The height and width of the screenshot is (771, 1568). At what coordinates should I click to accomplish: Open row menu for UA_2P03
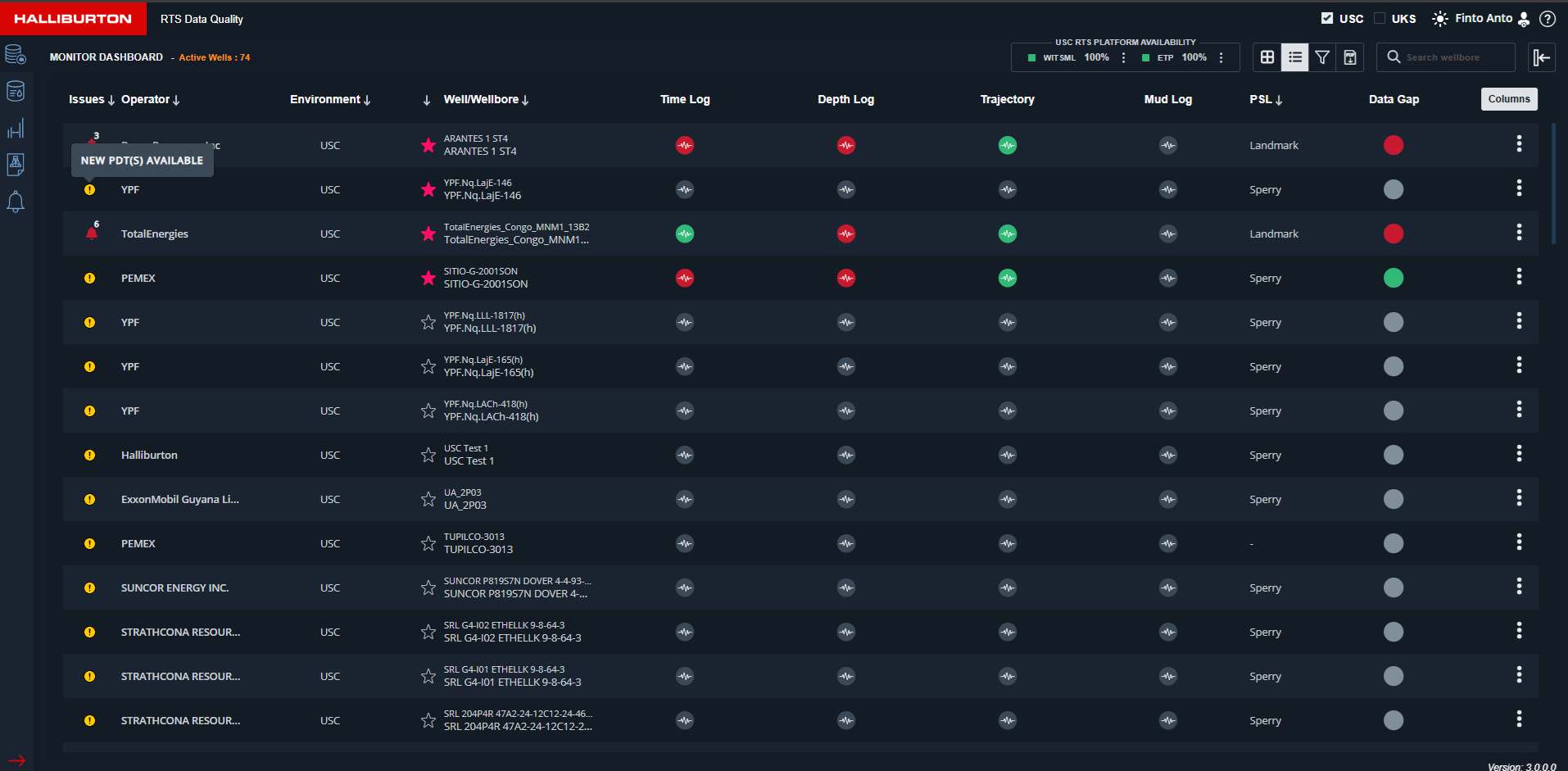coord(1519,498)
